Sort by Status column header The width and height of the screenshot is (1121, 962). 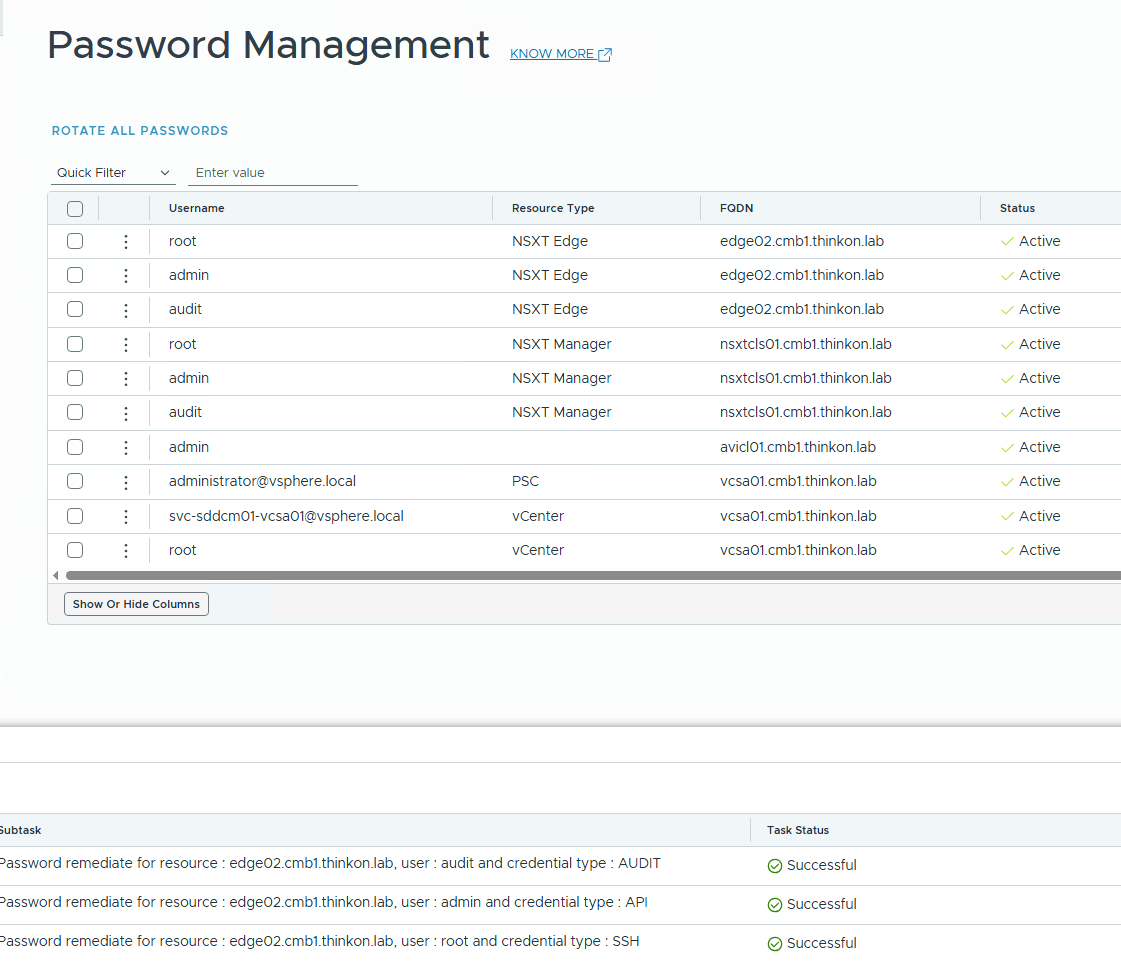[x=1017, y=208]
